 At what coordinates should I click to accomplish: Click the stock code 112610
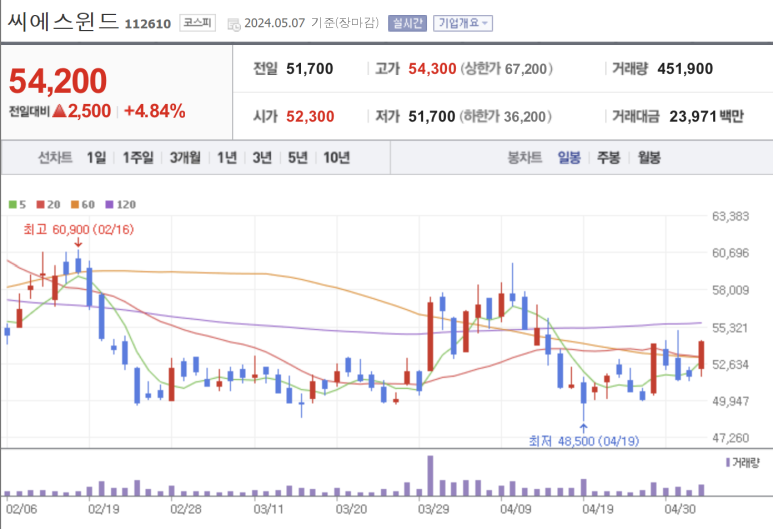click(x=148, y=24)
